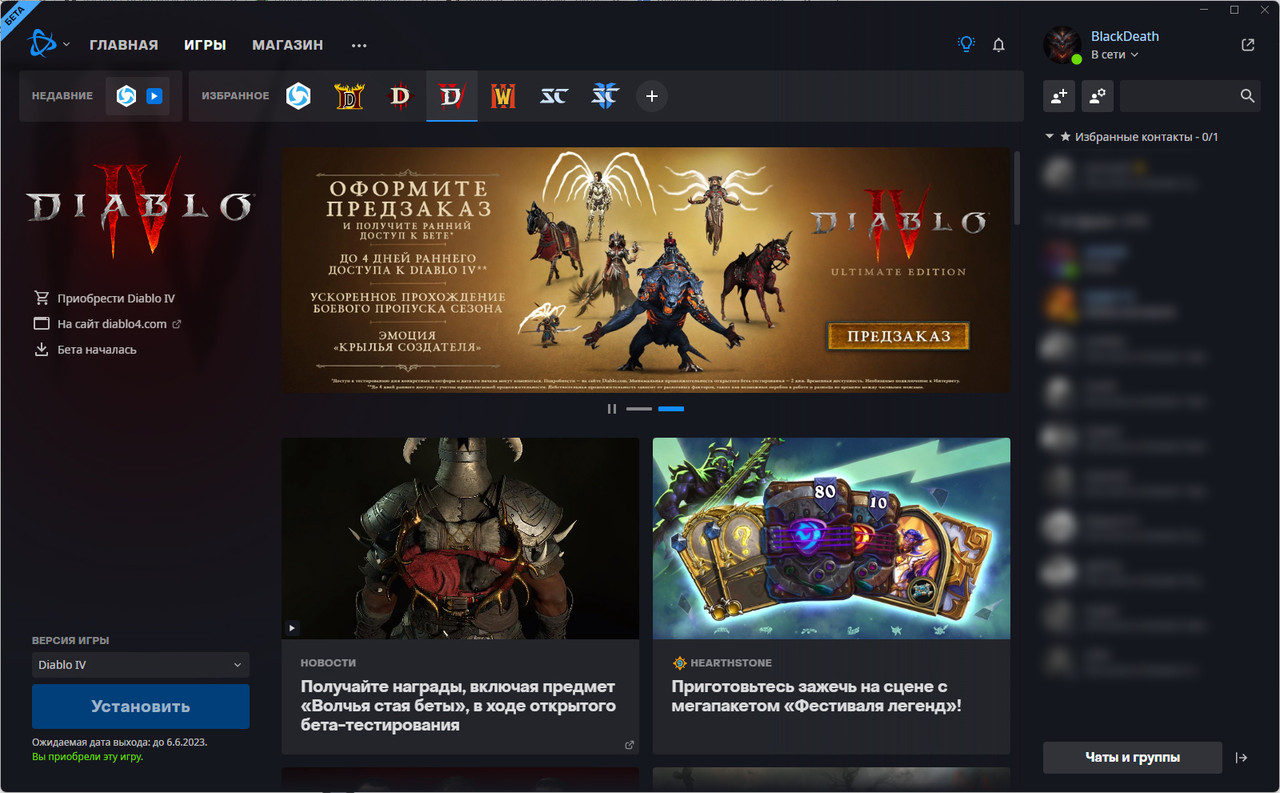Click the lightbulb tips icon

pos(966,44)
